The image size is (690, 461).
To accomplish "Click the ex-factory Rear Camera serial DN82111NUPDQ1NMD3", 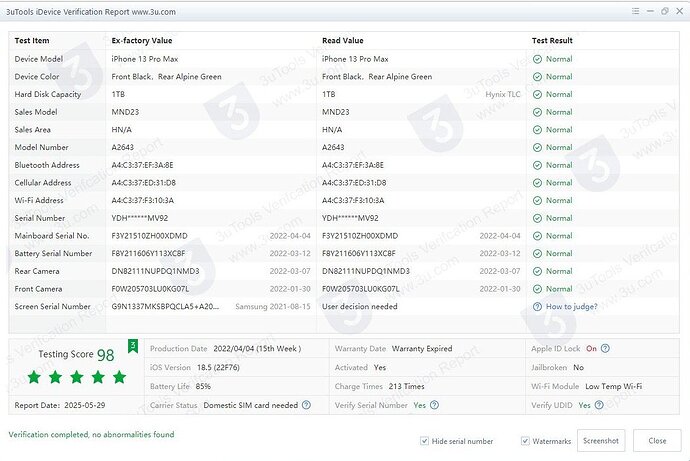I will pyautogui.click(x=155, y=271).
